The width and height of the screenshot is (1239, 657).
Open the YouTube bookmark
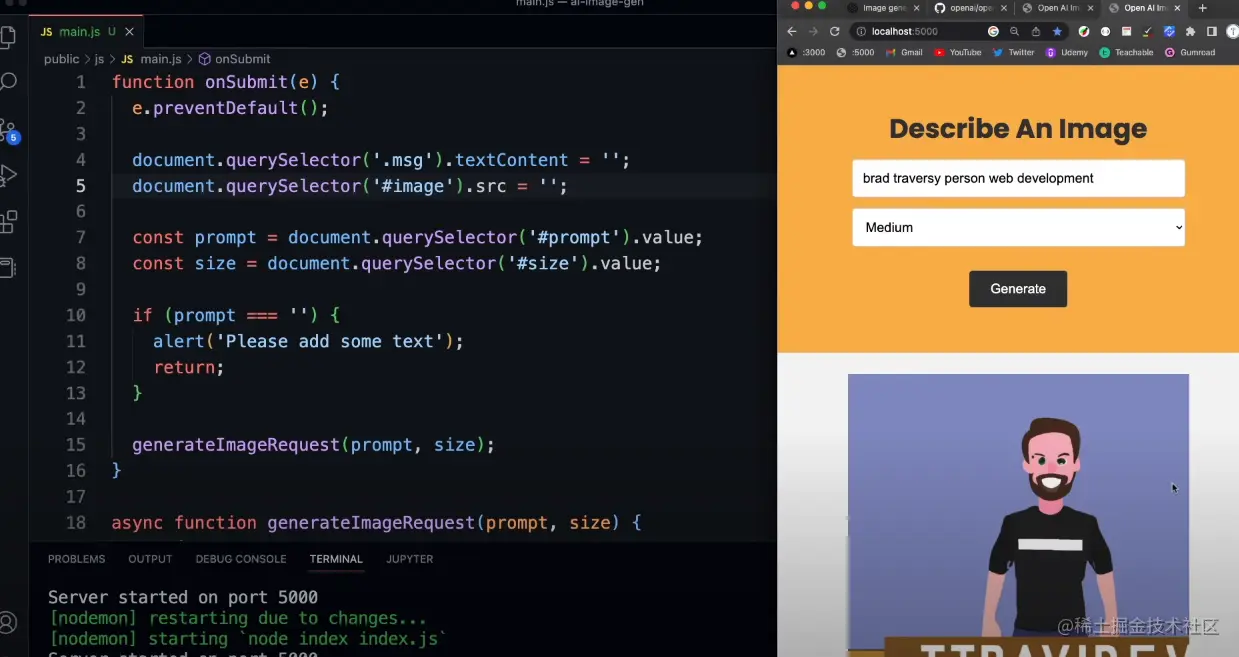tap(958, 52)
